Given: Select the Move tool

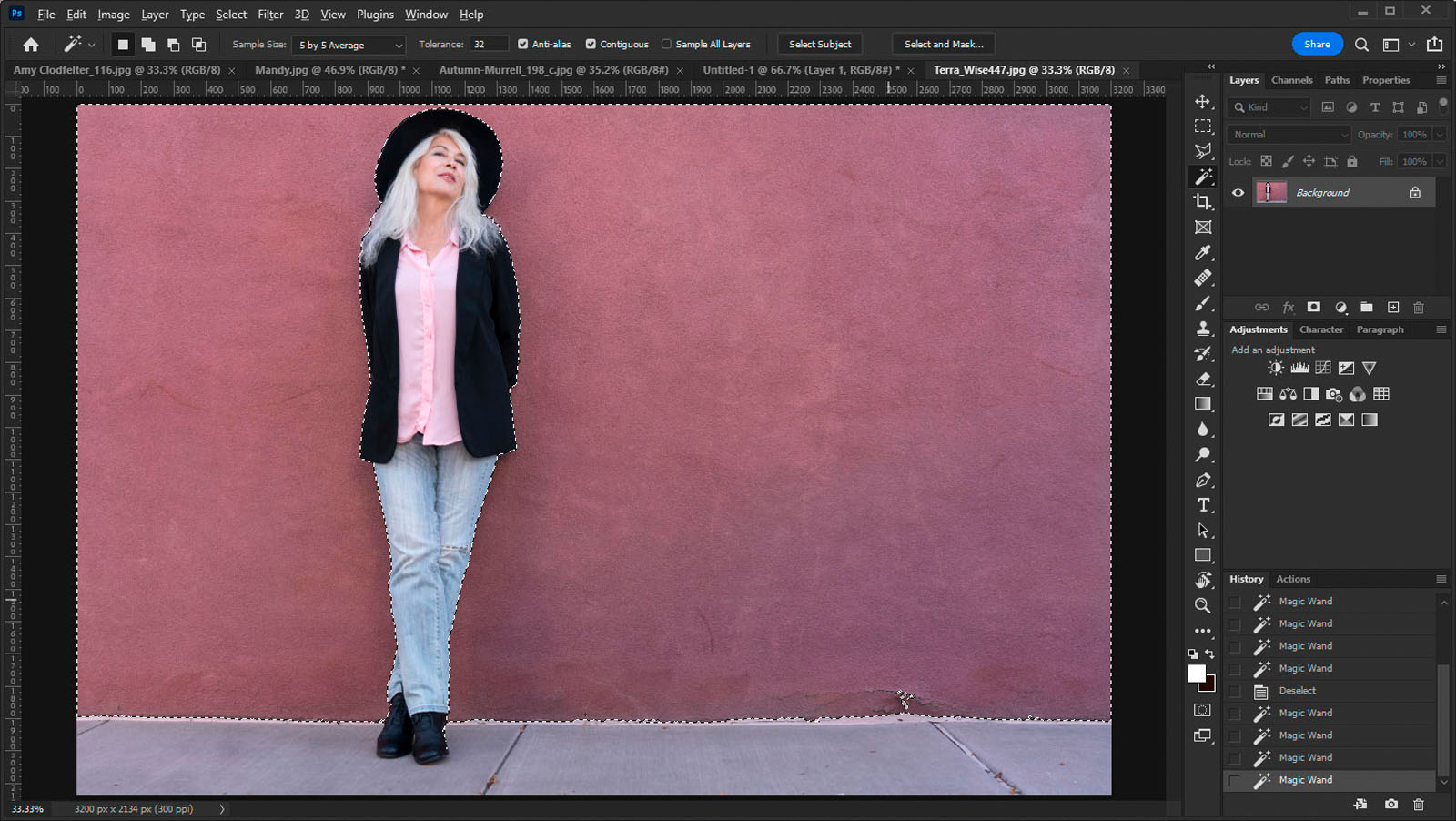Looking at the screenshot, I should (1203, 102).
